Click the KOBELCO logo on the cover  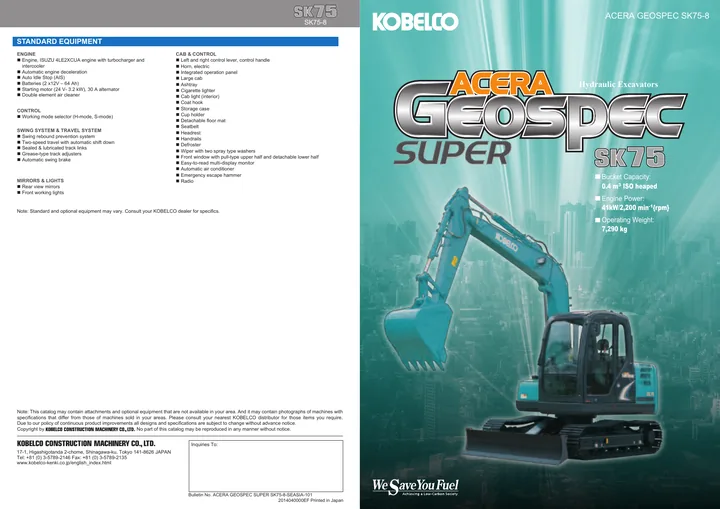(415, 22)
